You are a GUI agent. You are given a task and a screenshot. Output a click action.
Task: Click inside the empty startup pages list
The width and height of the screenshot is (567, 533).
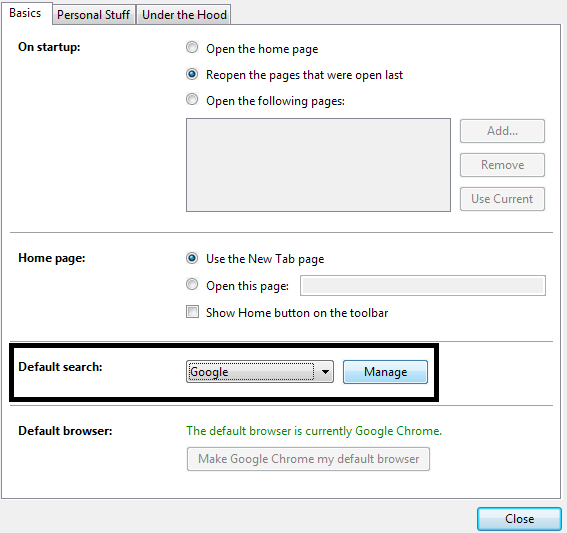click(x=318, y=165)
